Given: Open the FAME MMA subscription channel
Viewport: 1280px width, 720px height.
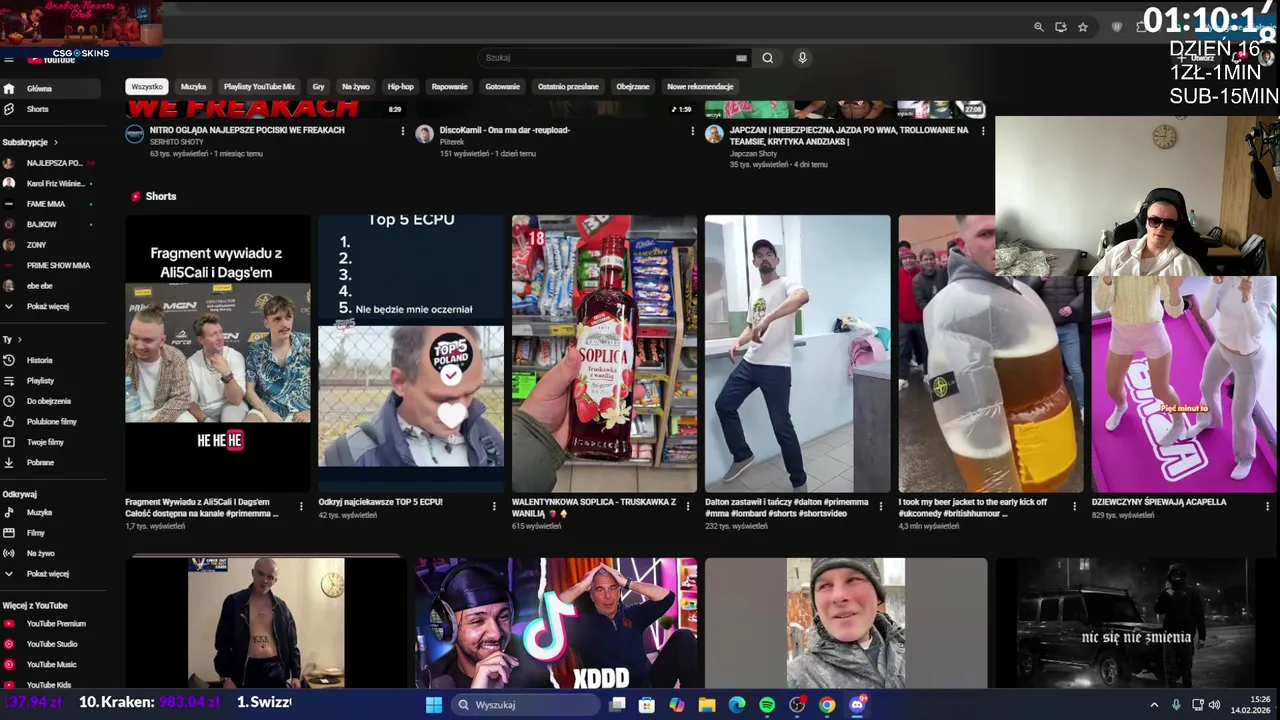Looking at the screenshot, I should tap(50, 204).
